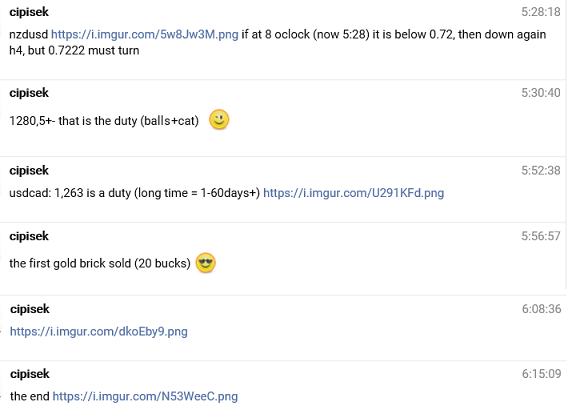
Task: Click cipisek username on the 5:30:40 message
Action: (29, 93)
